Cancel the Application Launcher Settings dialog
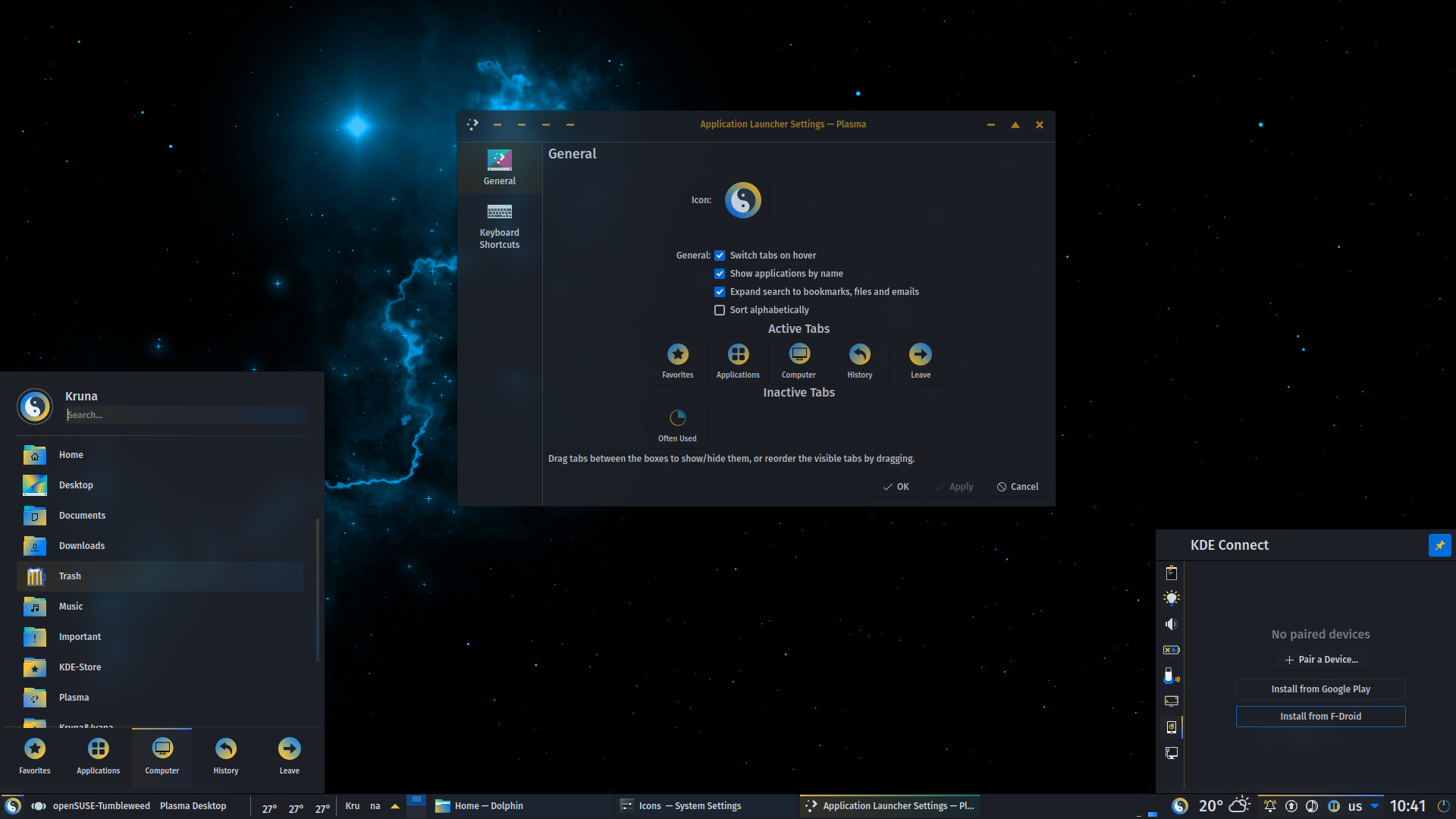This screenshot has width=1456, height=819. (x=1017, y=487)
